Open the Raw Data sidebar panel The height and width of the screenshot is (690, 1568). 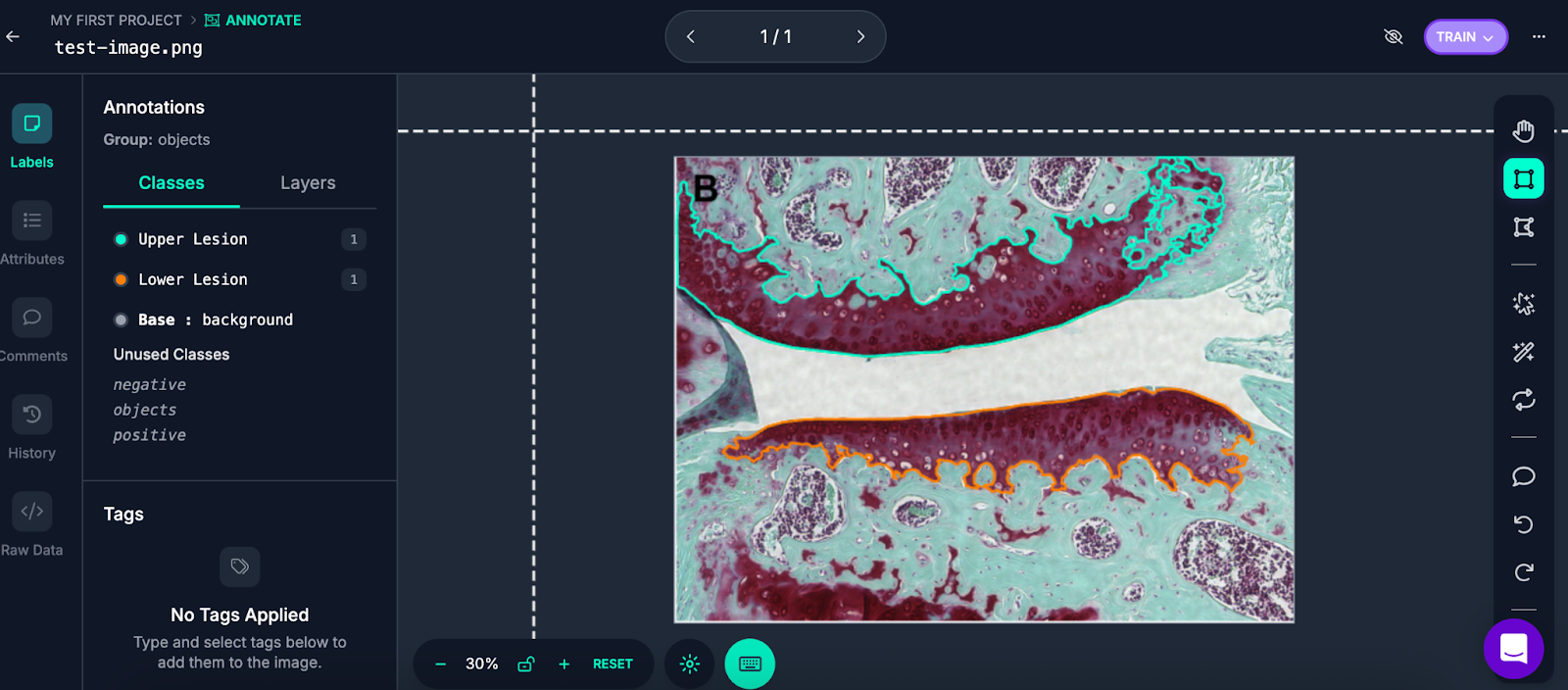[x=31, y=524]
